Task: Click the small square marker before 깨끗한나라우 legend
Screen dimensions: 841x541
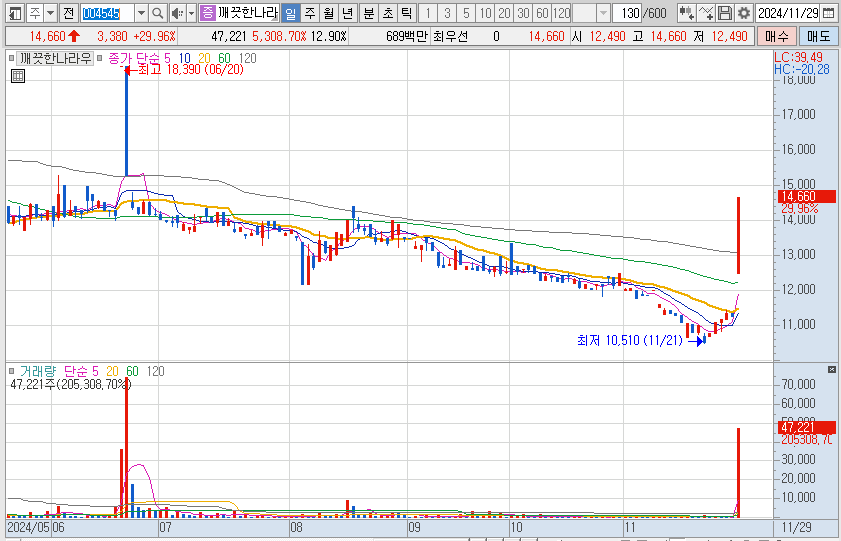Action: pos(11,58)
